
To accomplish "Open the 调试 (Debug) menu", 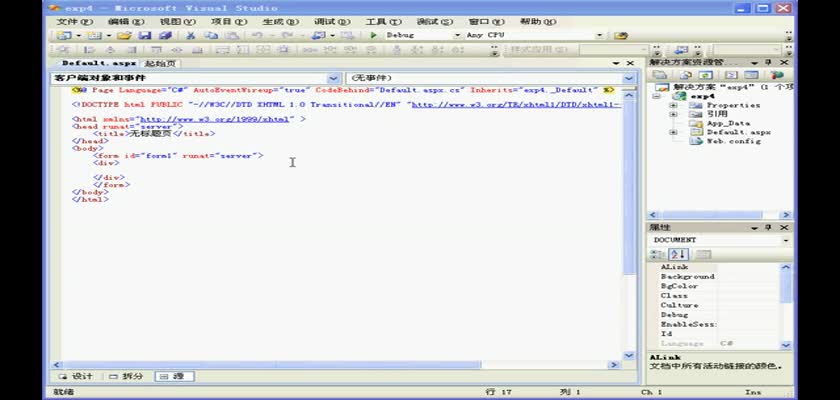I will click(323, 21).
